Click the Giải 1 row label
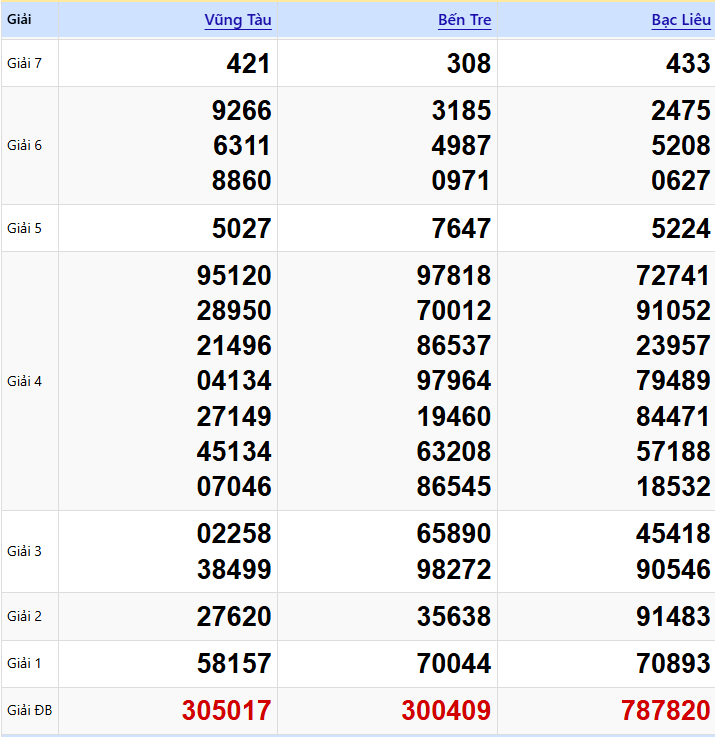 click(x=24, y=663)
